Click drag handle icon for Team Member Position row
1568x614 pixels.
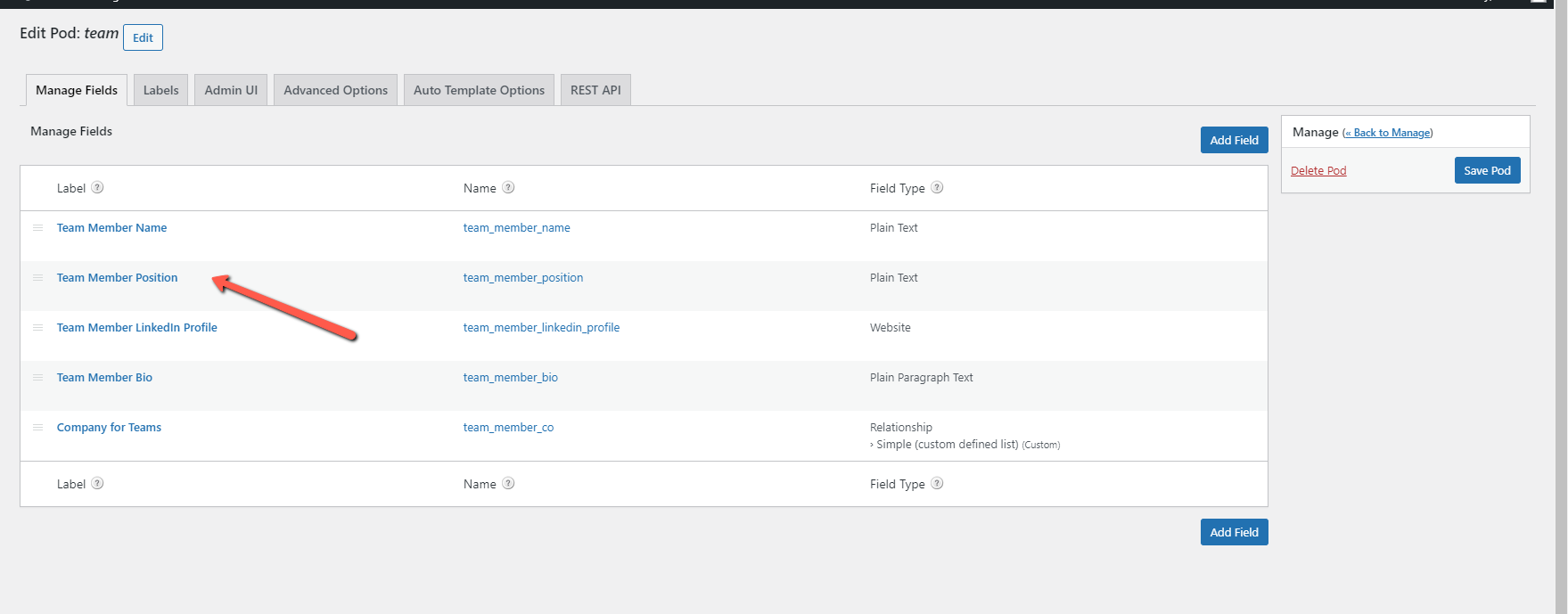click(38, 278)
